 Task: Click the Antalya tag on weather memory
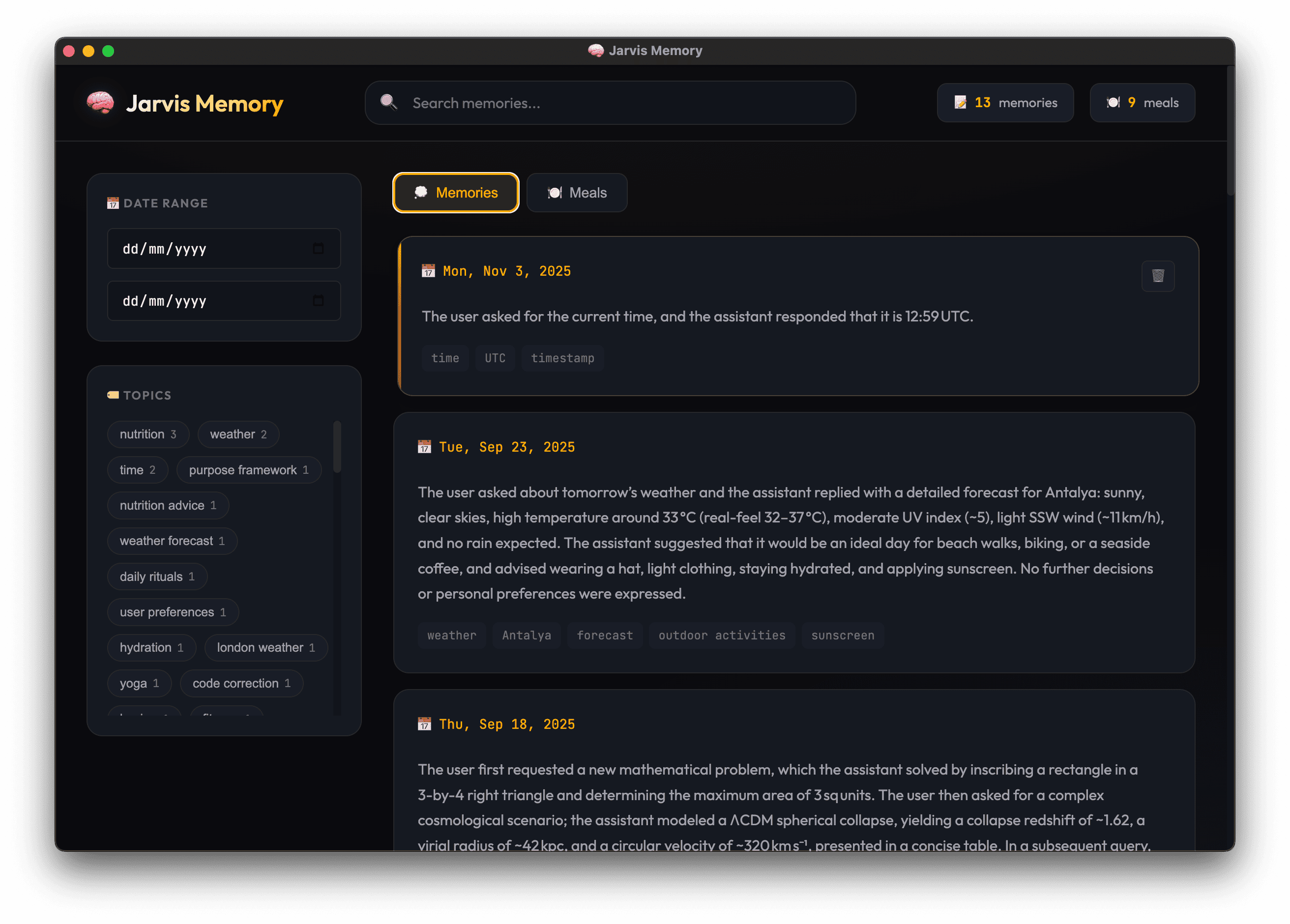pos(526,635)
